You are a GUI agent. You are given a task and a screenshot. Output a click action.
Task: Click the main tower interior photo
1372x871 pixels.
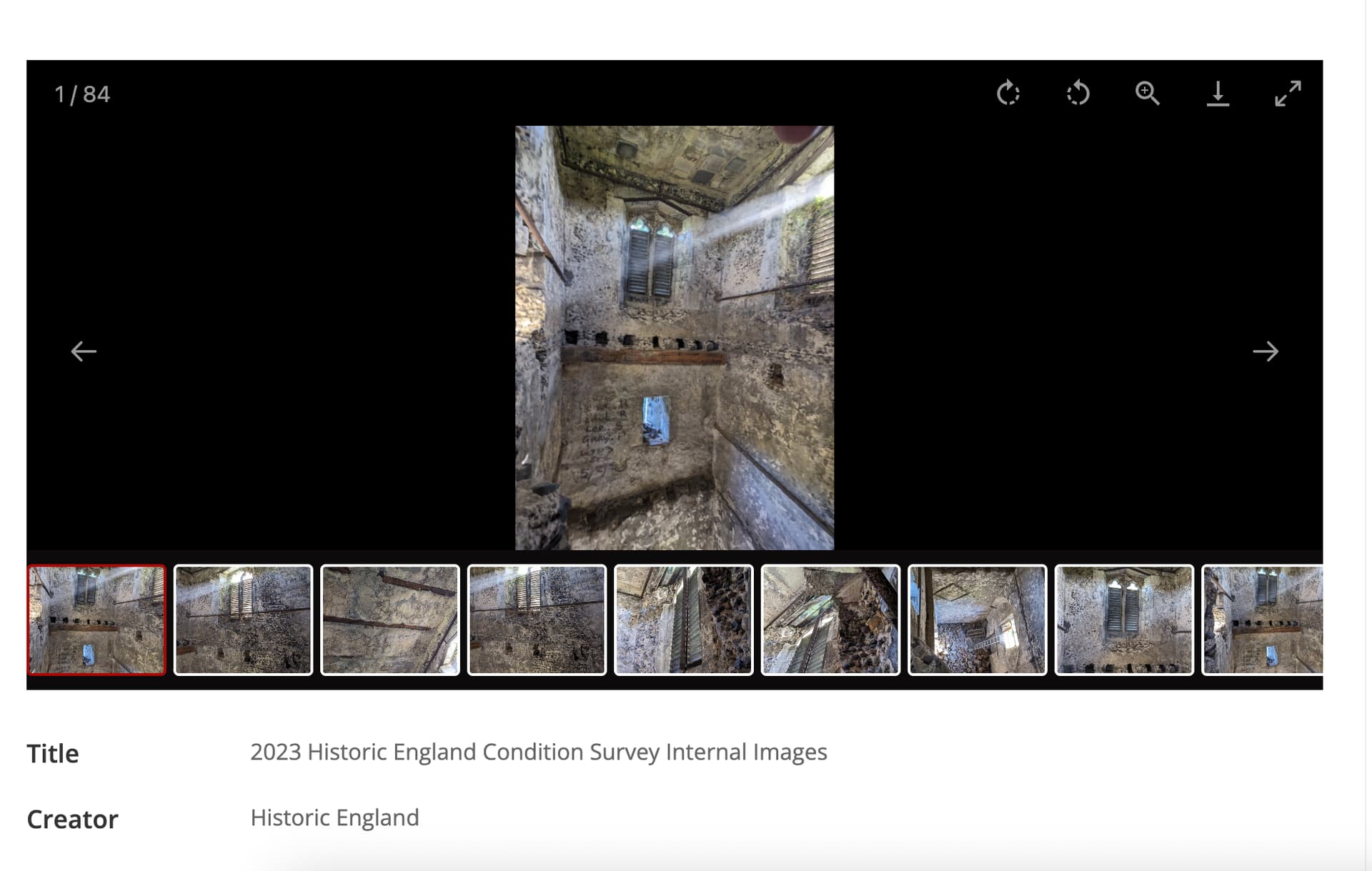click(675, 338)
